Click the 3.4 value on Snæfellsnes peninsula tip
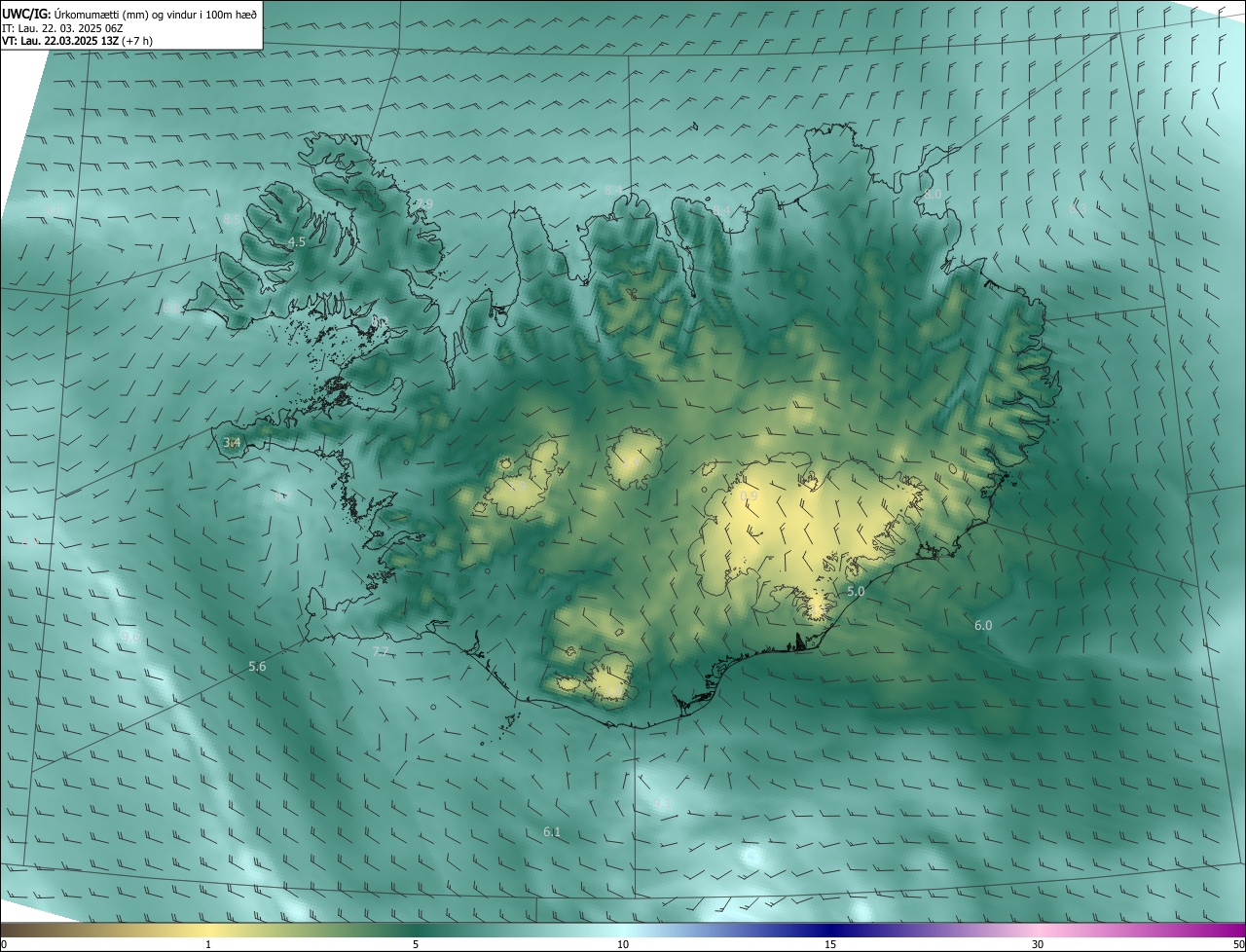This screenshot has width=1246, height=952. click(233, 443)
